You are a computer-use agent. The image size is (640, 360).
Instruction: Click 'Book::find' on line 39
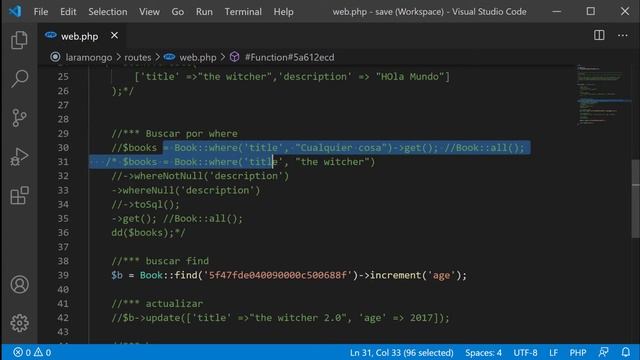(169, 275)
